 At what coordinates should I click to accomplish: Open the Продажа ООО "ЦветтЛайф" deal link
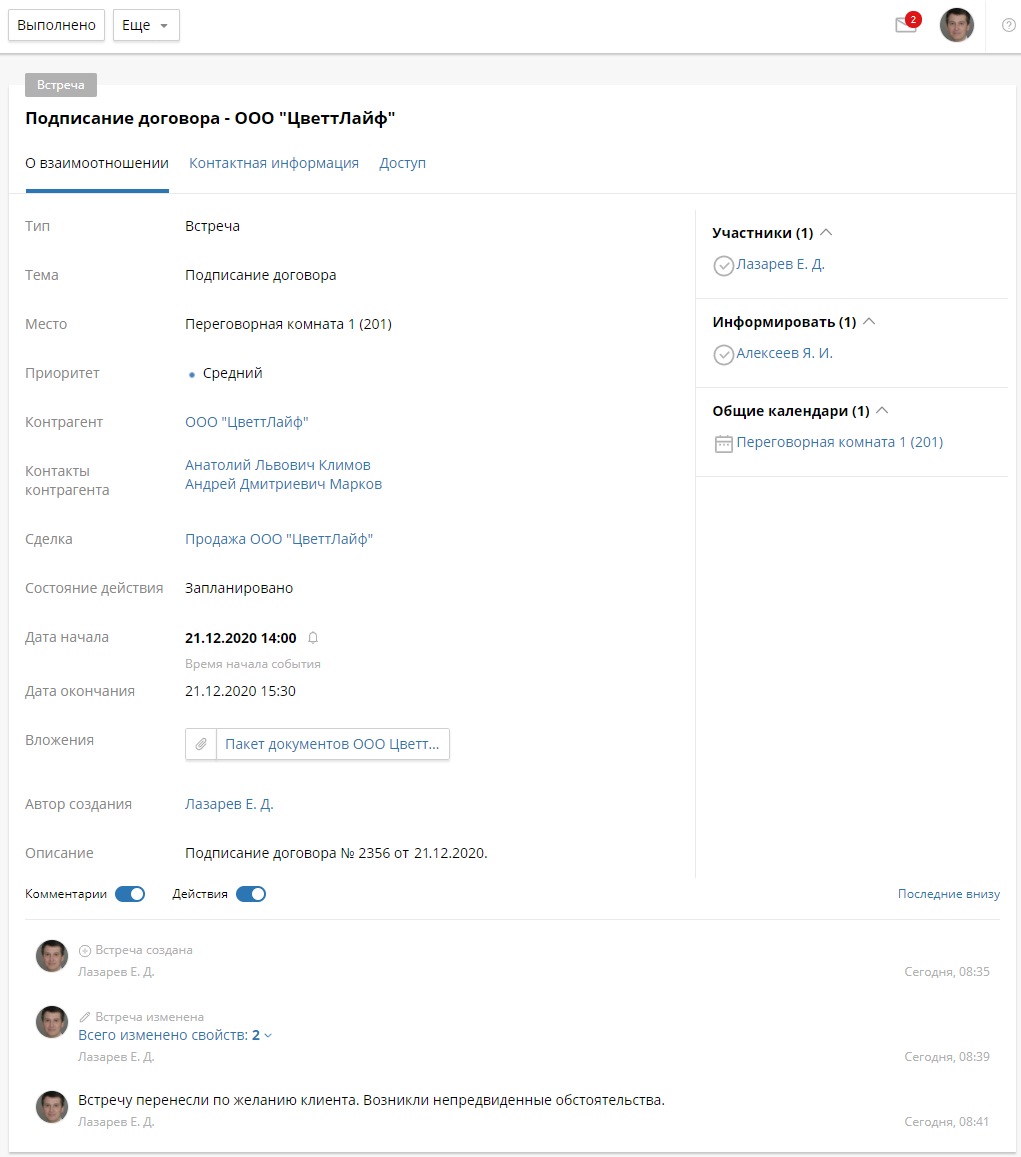(279, 539)
